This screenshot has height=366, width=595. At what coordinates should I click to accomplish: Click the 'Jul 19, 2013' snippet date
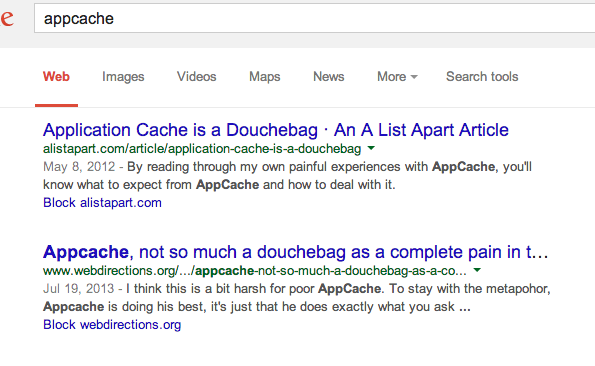[79, 289]
